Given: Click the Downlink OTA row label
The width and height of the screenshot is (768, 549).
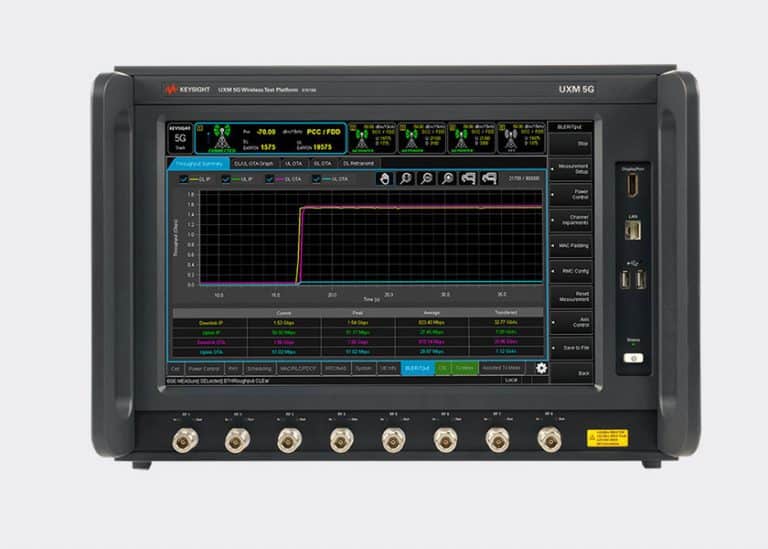Looking at the screenshot, I should 211,342.
